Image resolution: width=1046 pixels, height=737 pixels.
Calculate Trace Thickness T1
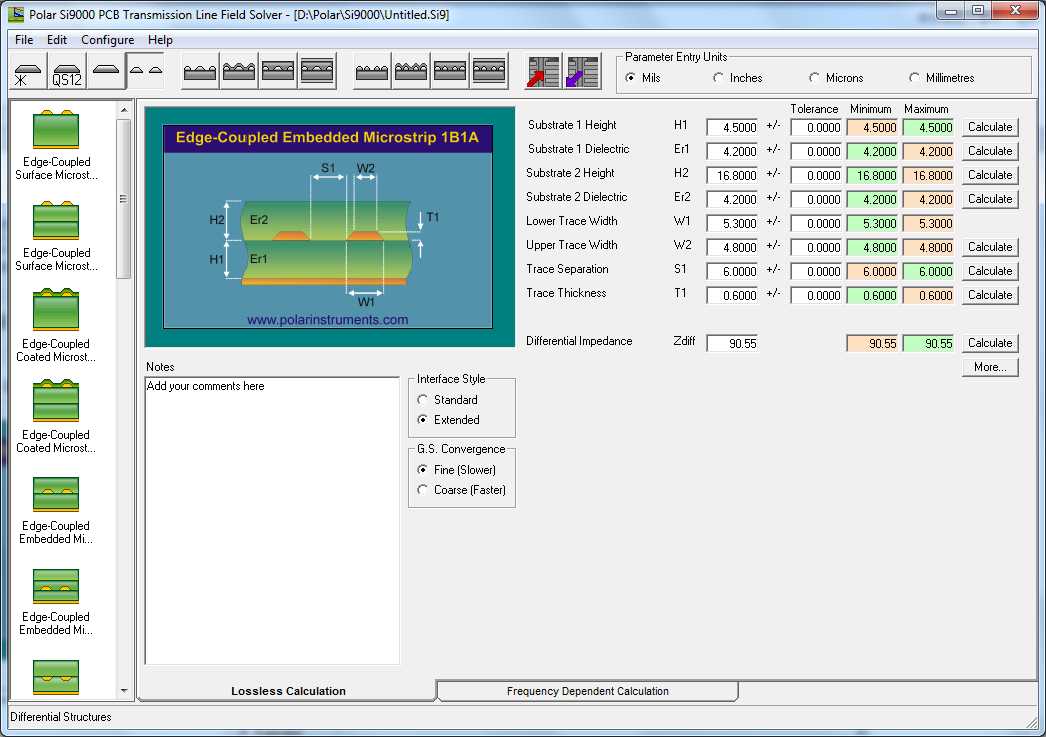click(990, 295)
